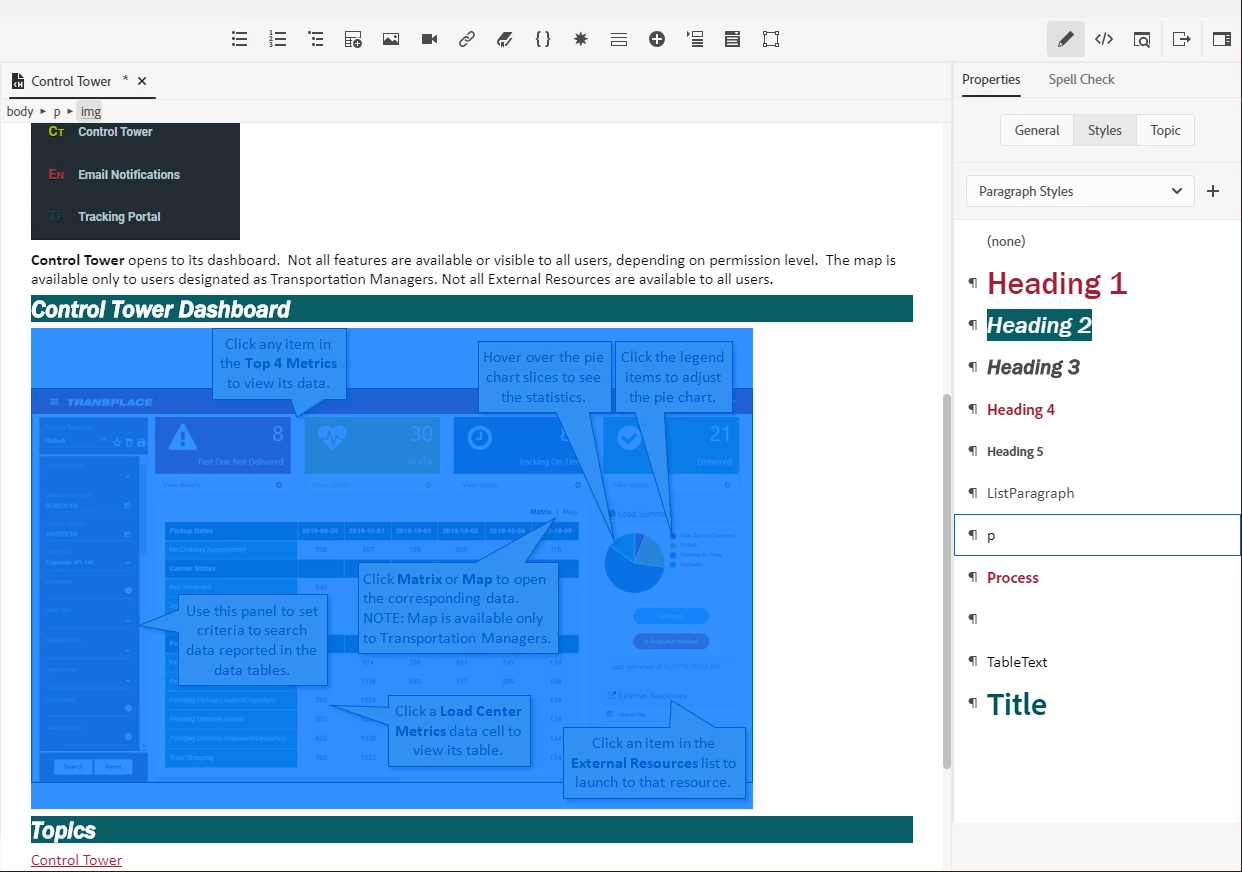The height and width of the screenshot is (872, 1242).
Task: Click the starburst toolbar icon
Action: [581, 39]
